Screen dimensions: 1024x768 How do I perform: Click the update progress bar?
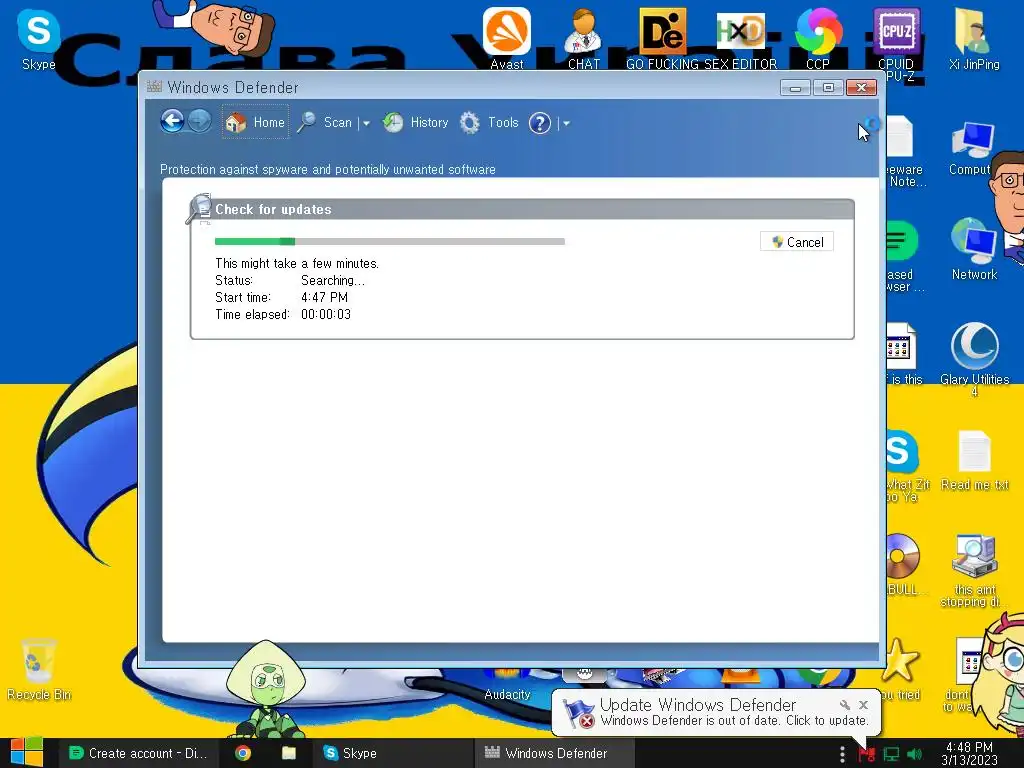(x=390, y=242)
